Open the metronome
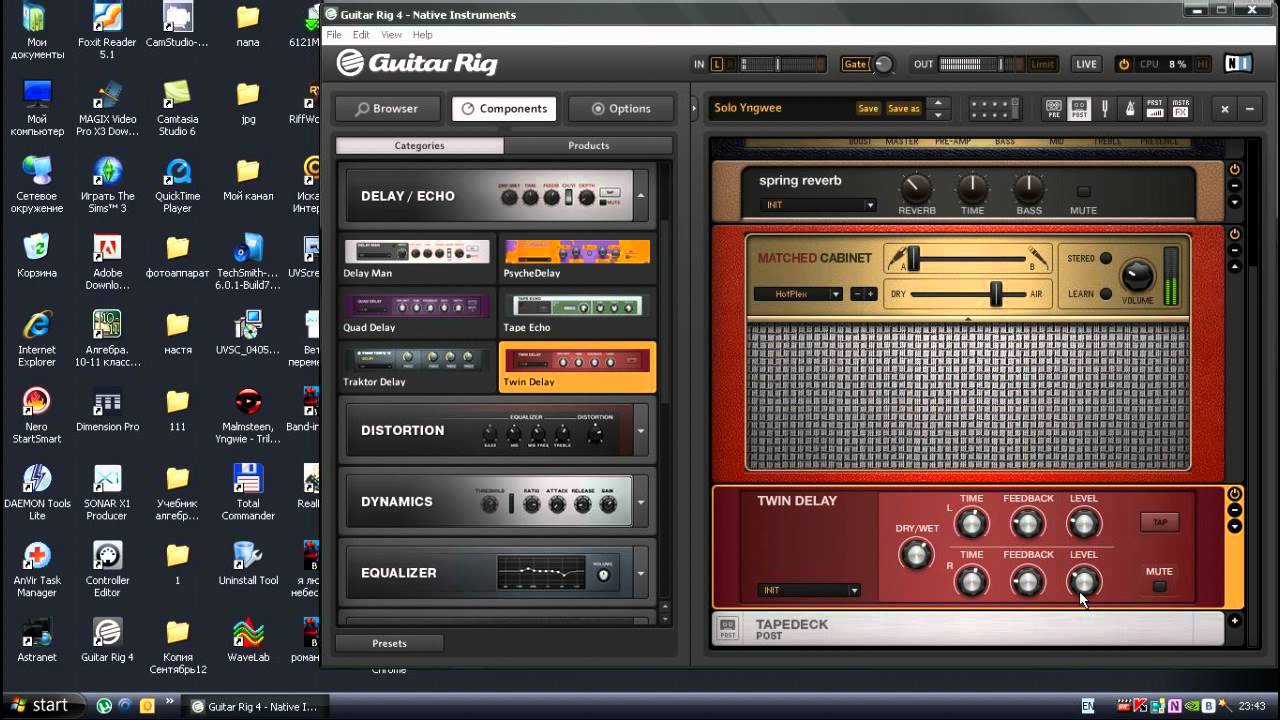 tap(1130, 108)
